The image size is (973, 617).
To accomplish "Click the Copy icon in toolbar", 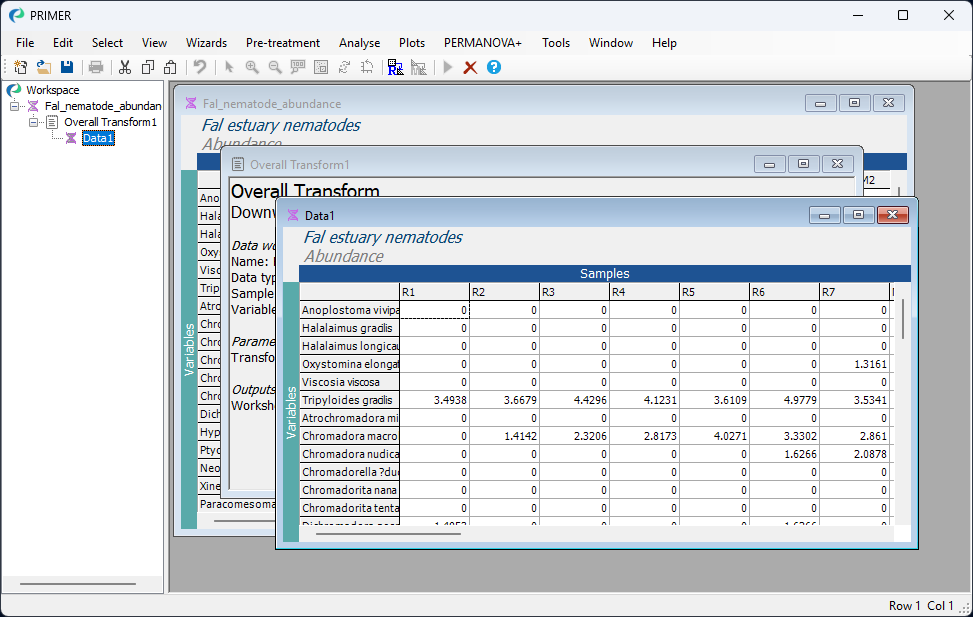I will pyautogui.click(x=148, y=67).
